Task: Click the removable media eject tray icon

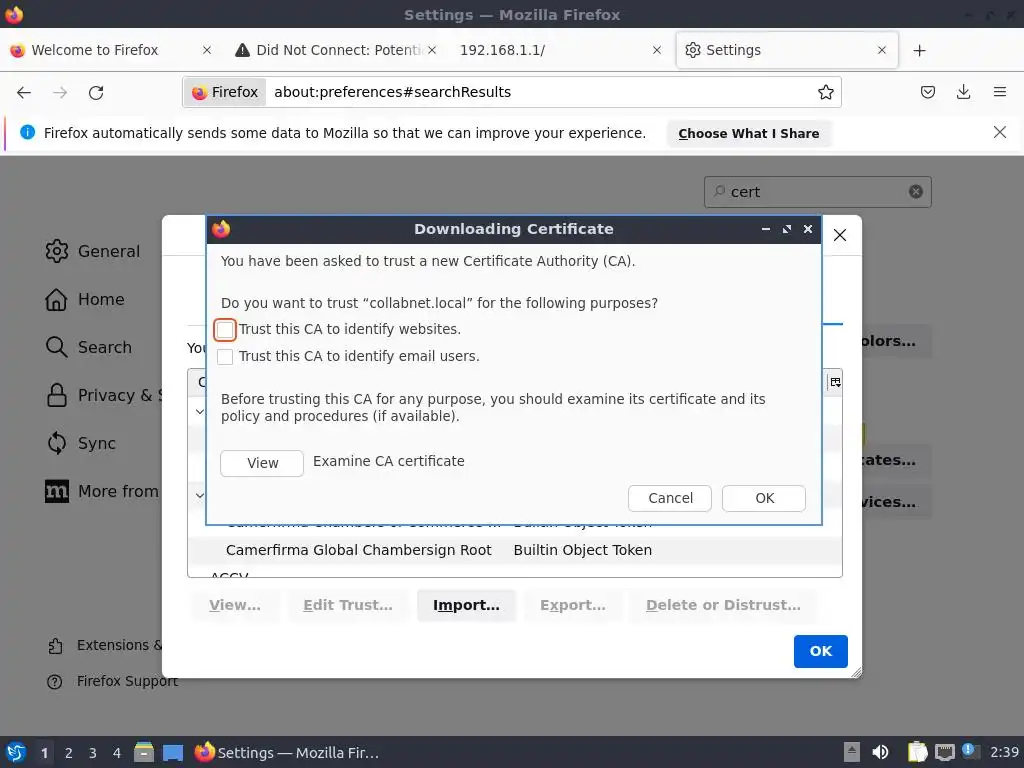Action: tap(852, 752)
